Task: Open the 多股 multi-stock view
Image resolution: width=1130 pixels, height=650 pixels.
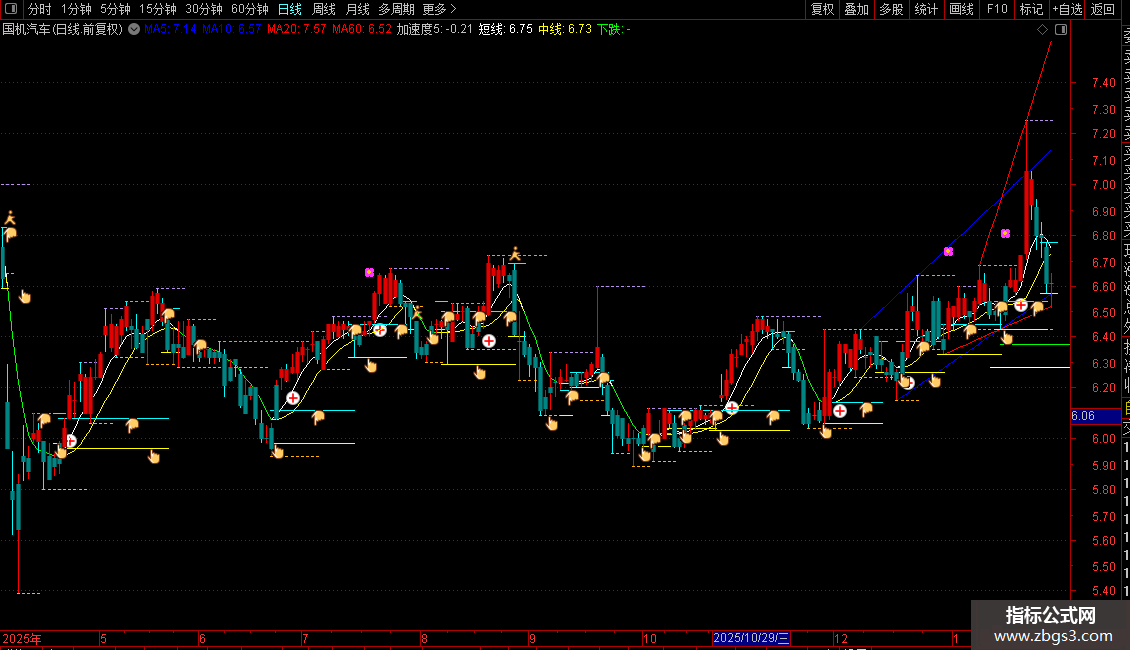Action: [891, 9]
